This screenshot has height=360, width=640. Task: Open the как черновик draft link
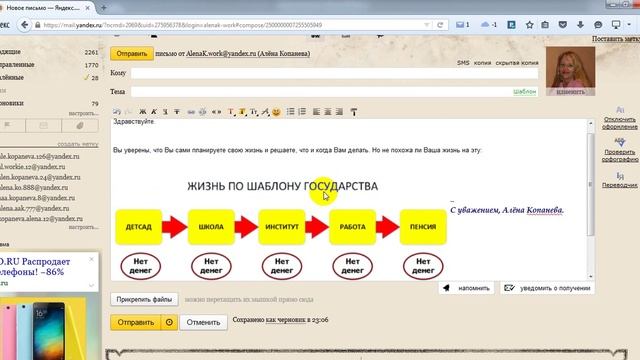coord(285,320)
